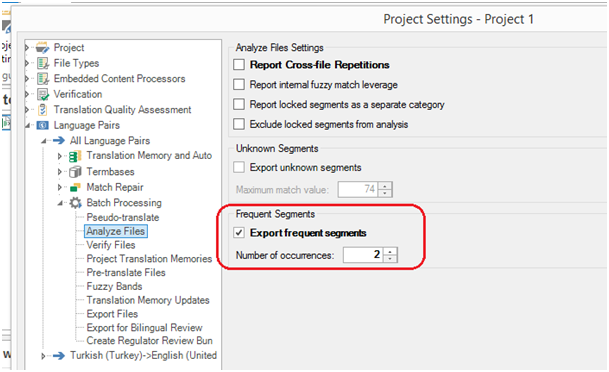Screen dimensions: 609x372
Task: Expand the Verification tree node
Action: 27,94
